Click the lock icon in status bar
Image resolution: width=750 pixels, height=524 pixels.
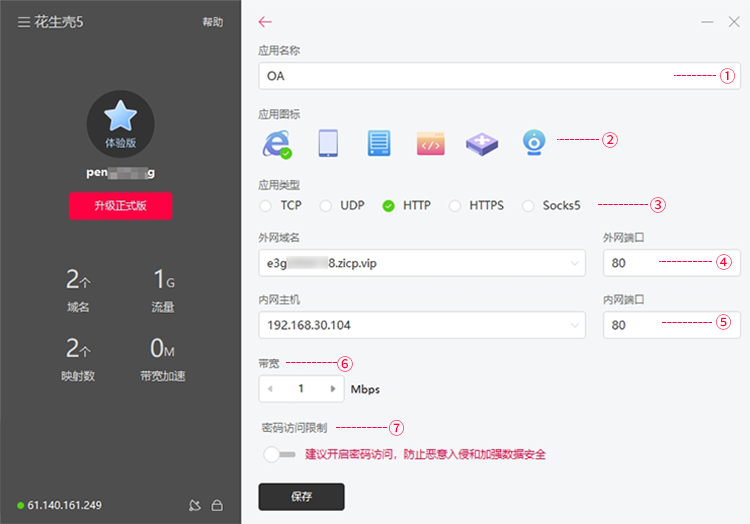(x=217, y=505)
